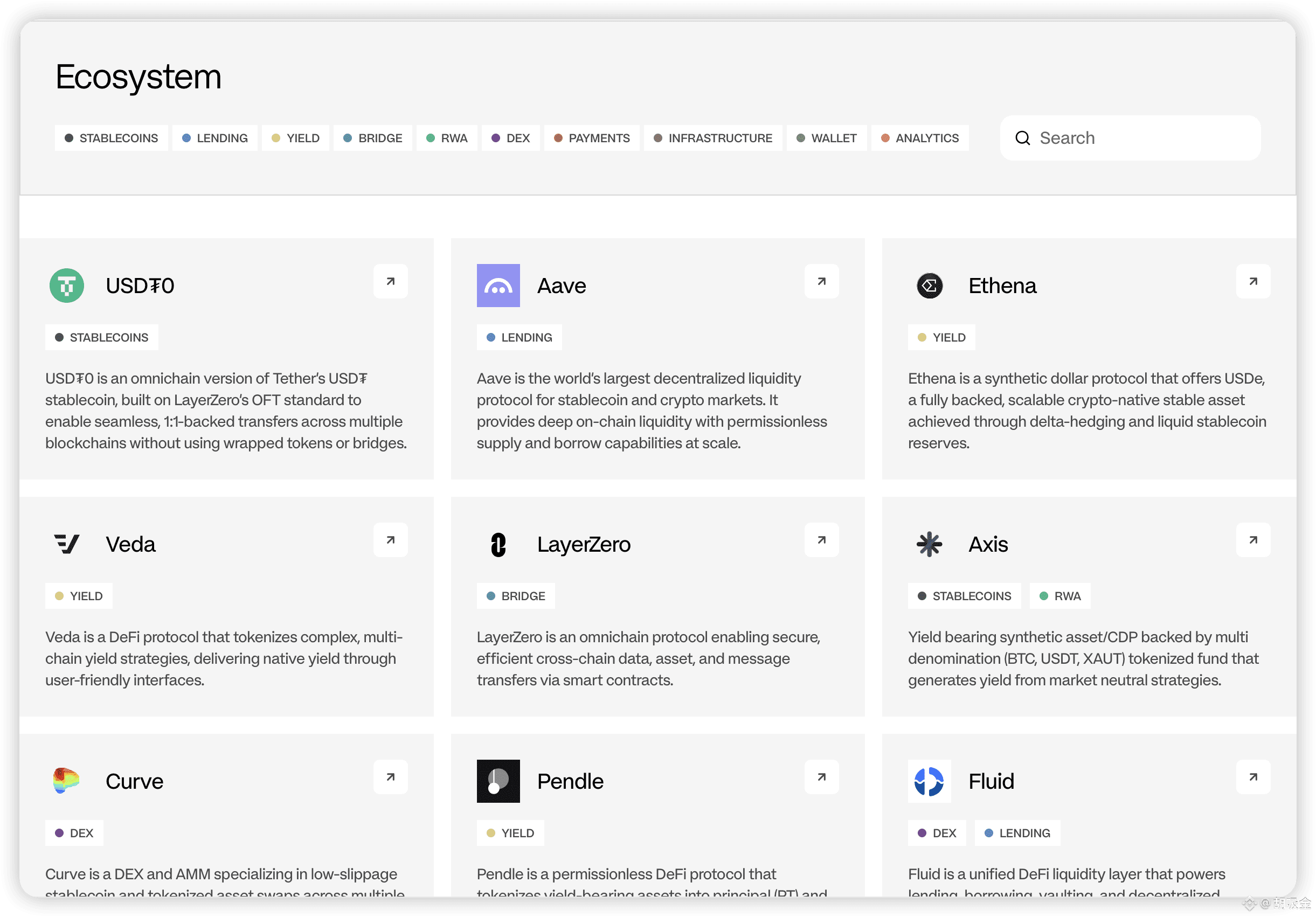This screenshot has height=917, width=1316.
Task: Click the LENDING tag on Fluid card
Action: pos(1017,833)
